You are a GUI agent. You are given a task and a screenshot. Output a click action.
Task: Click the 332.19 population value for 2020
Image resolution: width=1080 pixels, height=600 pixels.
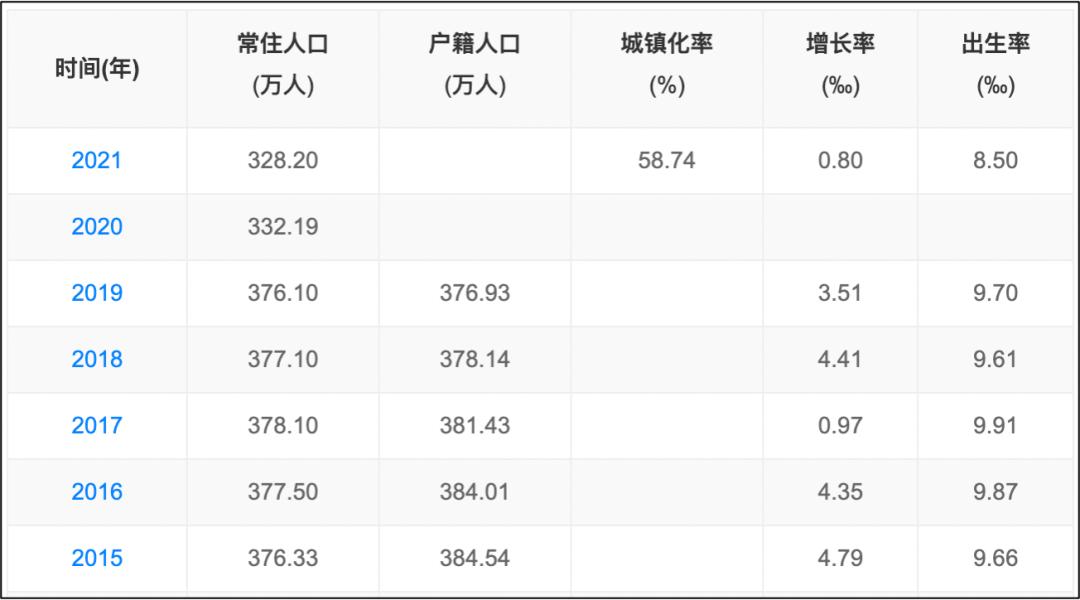(x=283, y=227)
